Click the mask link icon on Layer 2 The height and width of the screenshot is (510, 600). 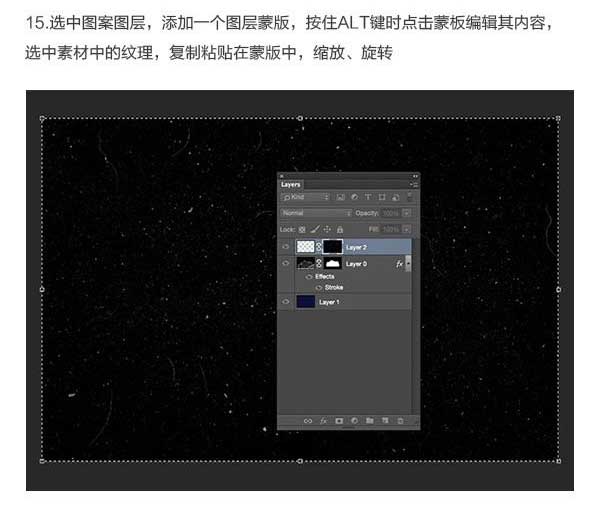point(319,247)
